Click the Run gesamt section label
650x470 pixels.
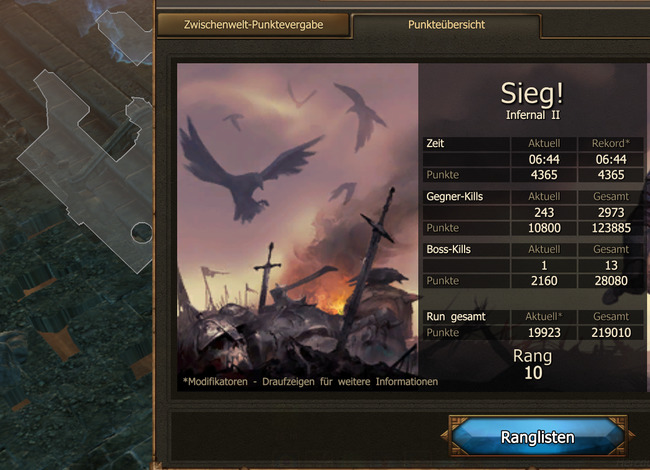pyautogui.click(x=456, y=317)
